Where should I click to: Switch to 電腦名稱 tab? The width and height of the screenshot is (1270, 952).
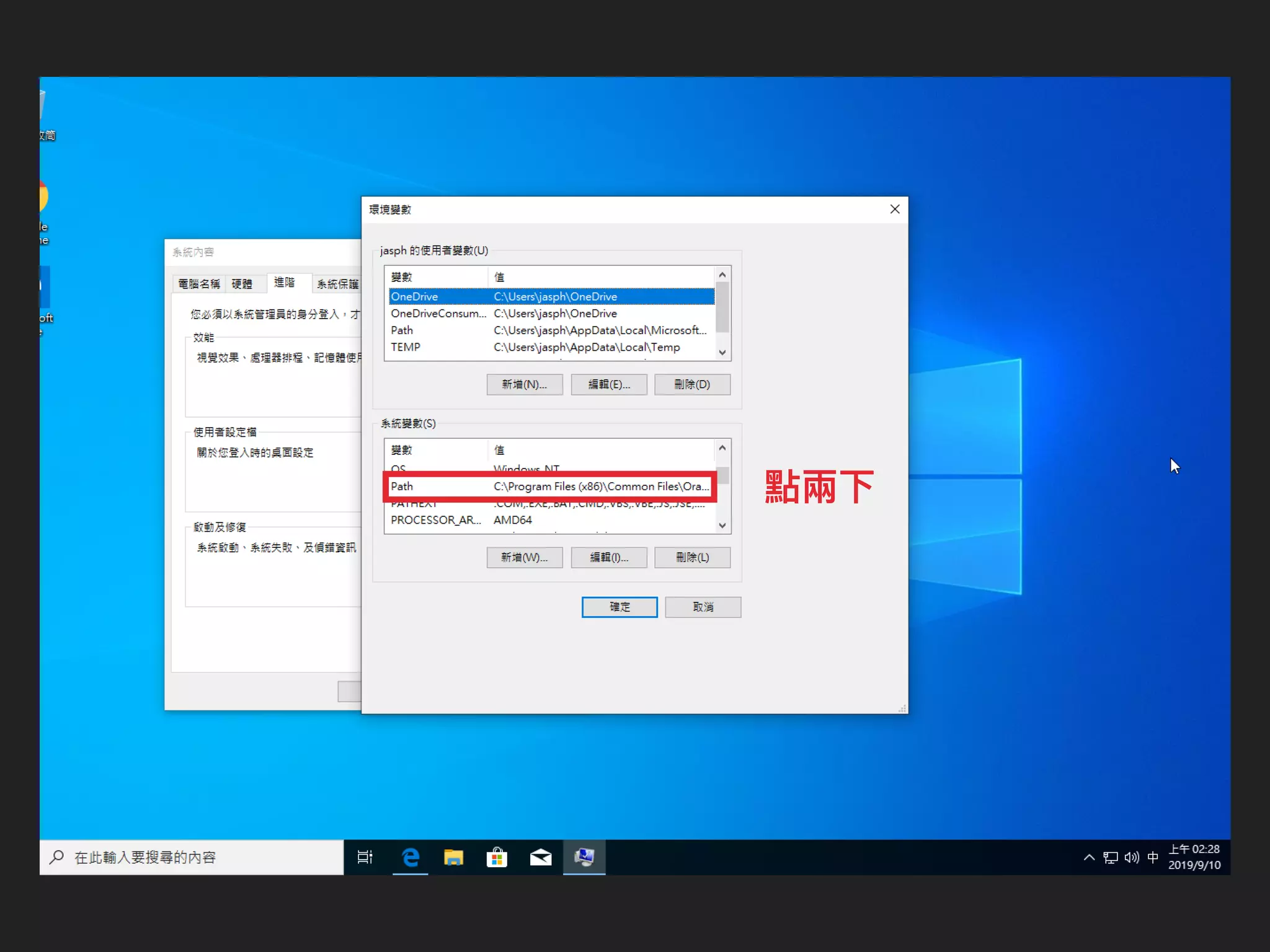[x=198, y=284]
